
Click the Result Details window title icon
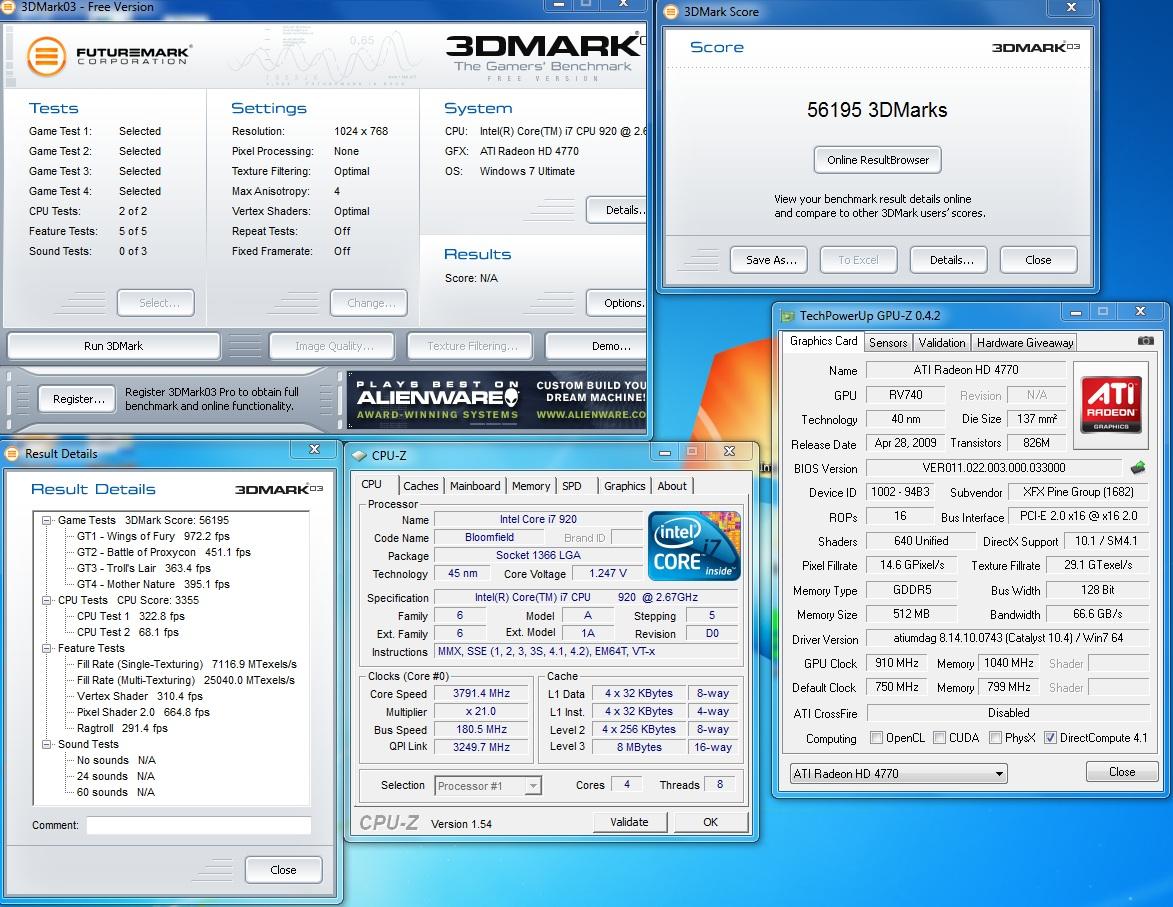coord(12,454)
